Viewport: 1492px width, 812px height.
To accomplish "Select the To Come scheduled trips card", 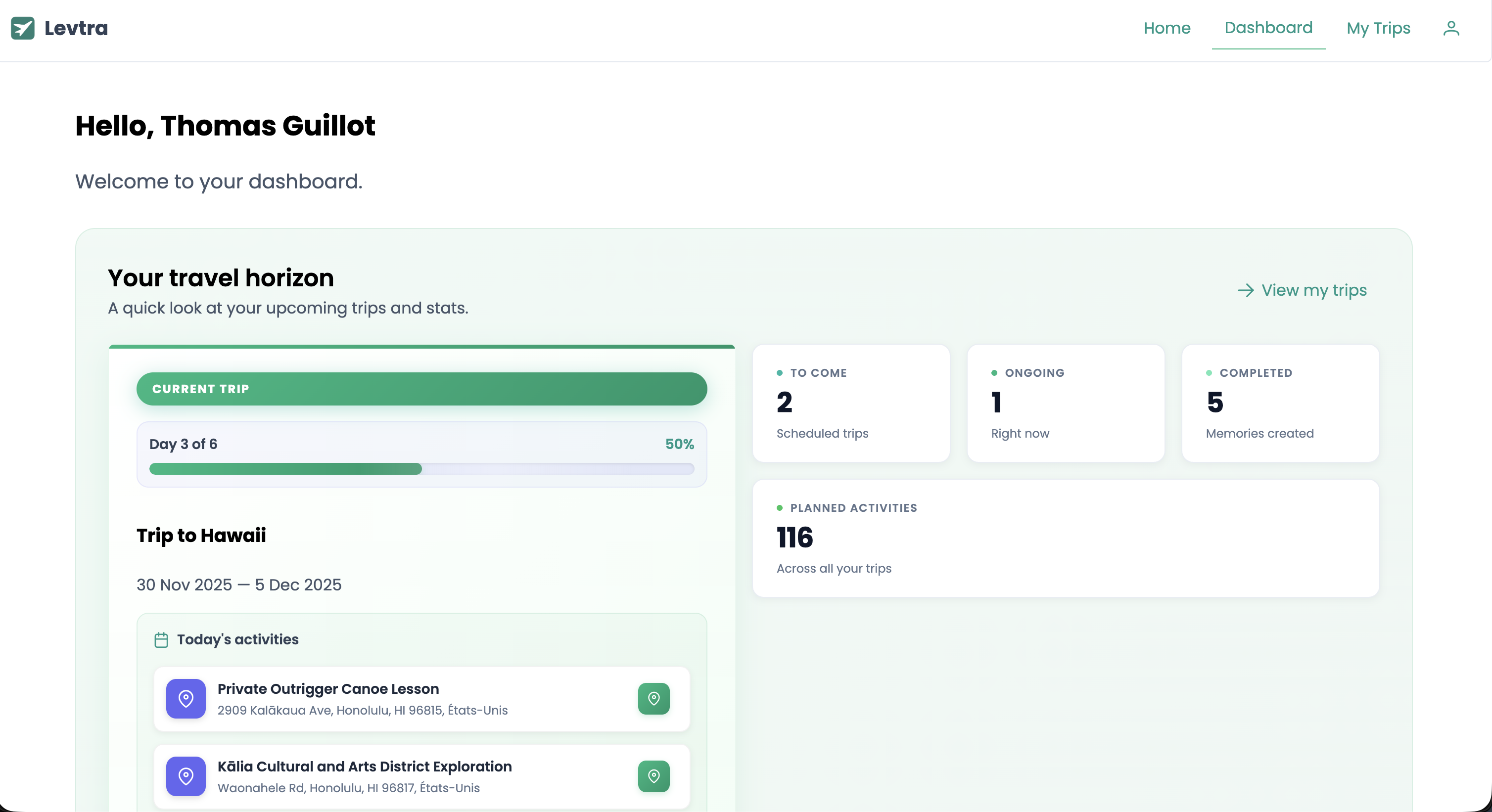I will click(851, 403).
